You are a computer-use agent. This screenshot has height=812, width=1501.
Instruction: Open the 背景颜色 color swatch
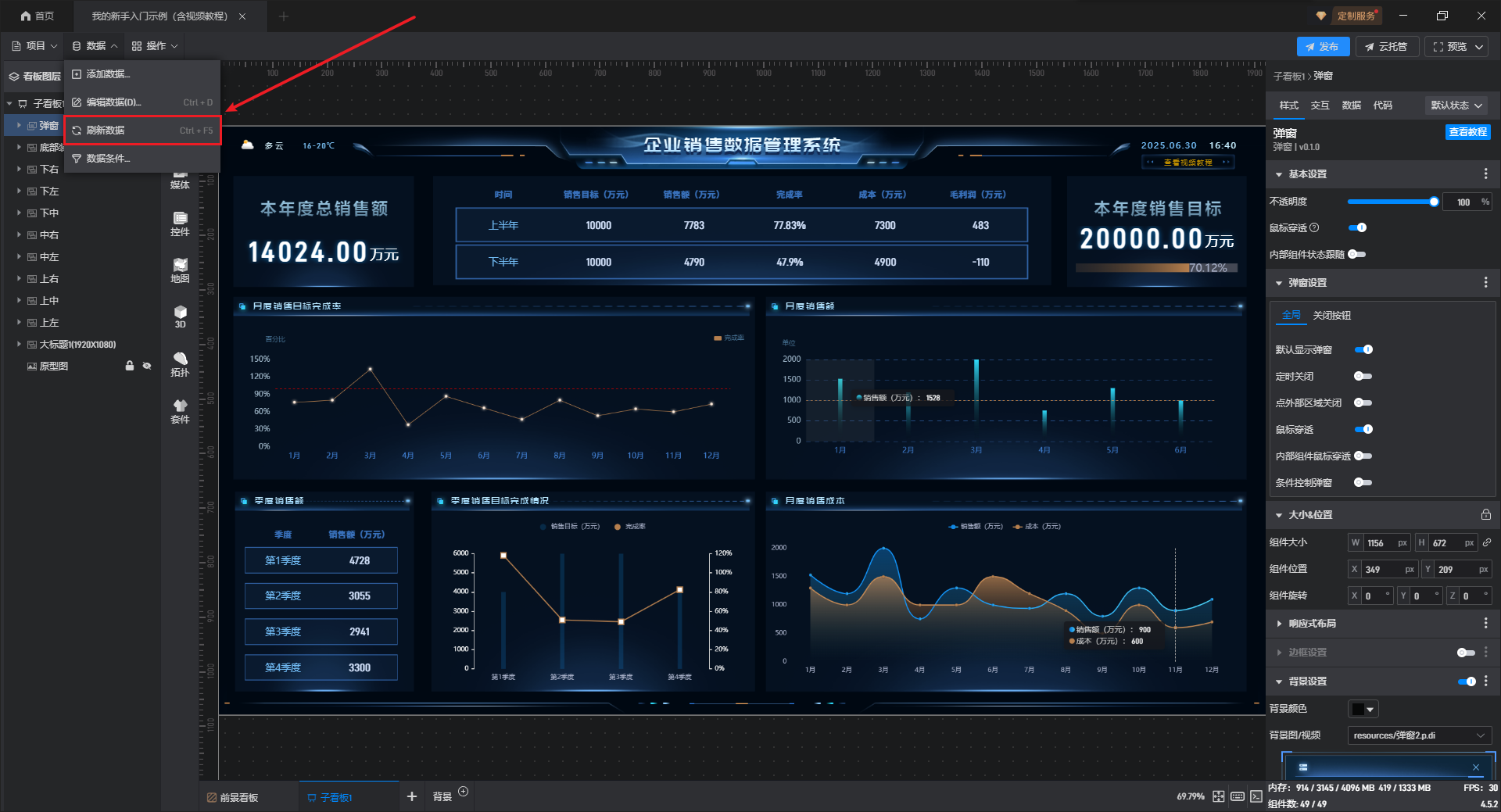click(1363, 709)
